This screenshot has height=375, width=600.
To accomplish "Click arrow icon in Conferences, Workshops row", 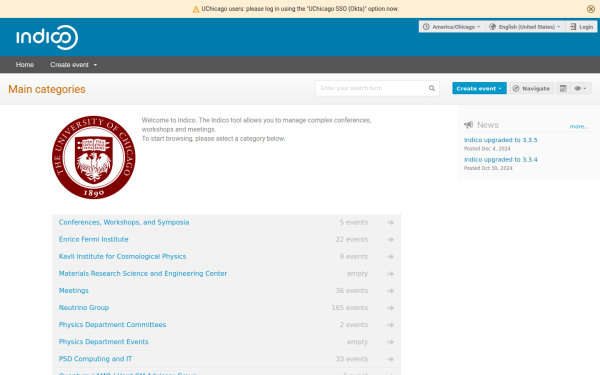I will pyautogui.click(x=390, y=222).
